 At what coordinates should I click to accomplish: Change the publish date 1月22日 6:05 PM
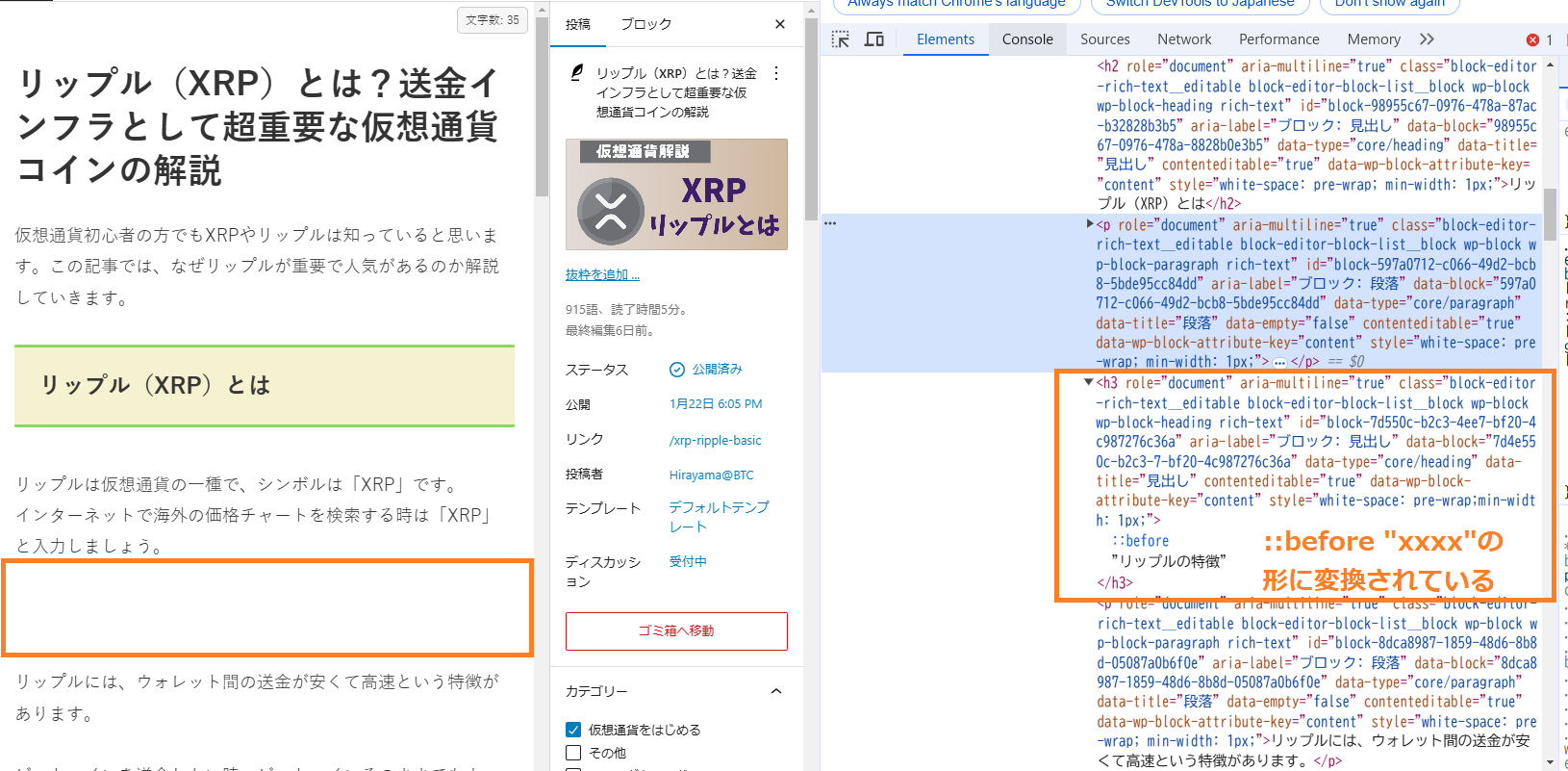click(716, 404)
